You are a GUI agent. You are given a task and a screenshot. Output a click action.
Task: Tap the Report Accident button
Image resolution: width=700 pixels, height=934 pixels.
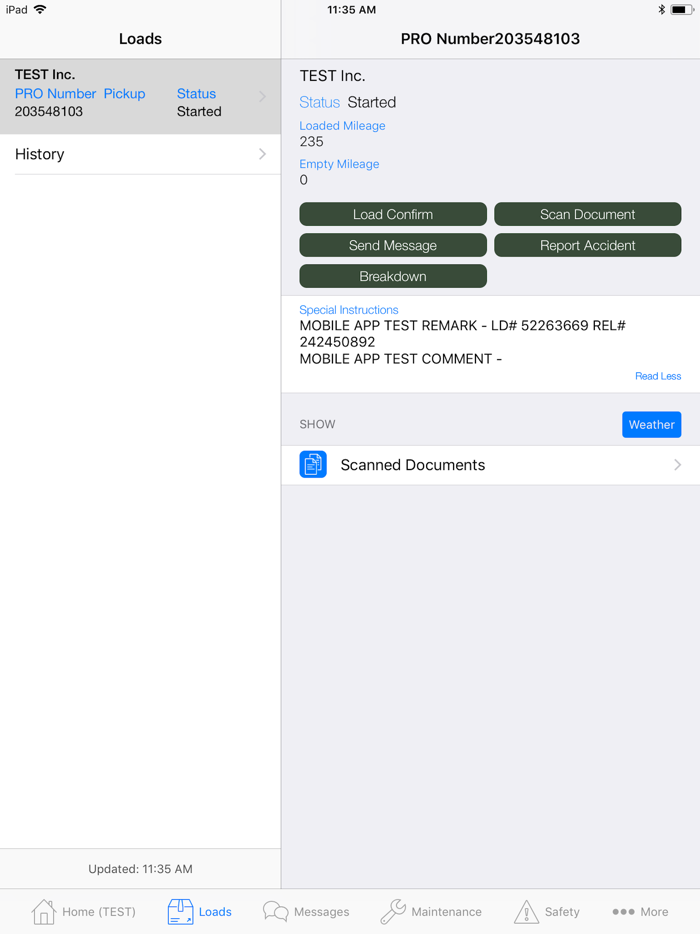pyautogui.click(x=587, y=245)
